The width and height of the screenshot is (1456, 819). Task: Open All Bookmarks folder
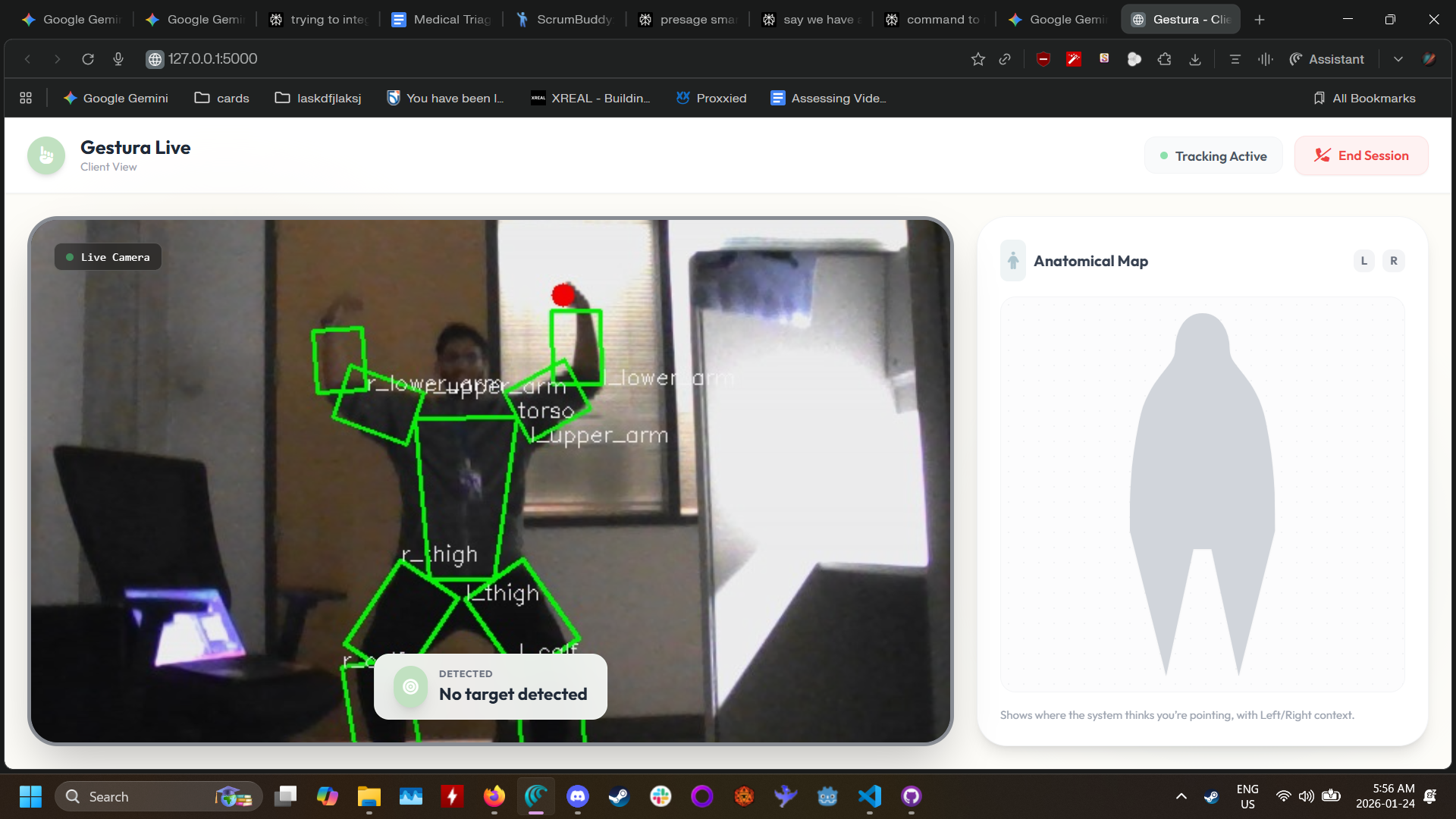[1364, 98]
